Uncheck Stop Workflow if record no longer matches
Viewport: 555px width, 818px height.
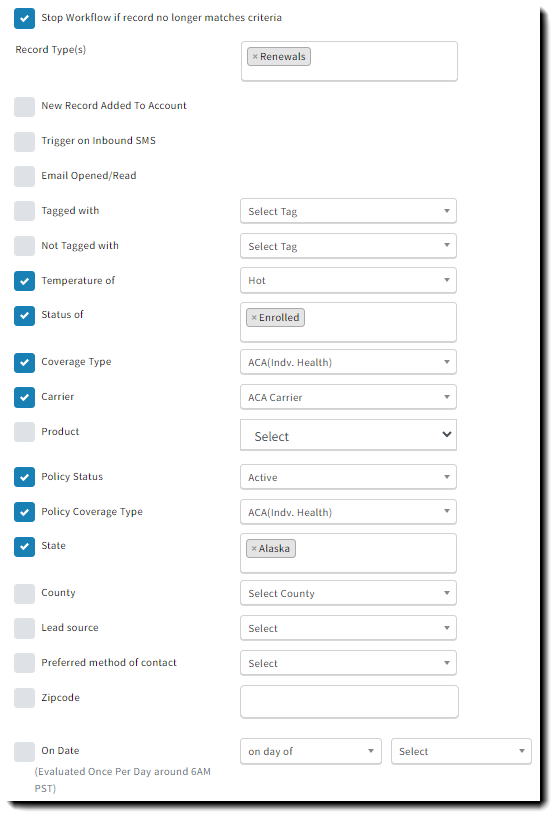point(25,18)
